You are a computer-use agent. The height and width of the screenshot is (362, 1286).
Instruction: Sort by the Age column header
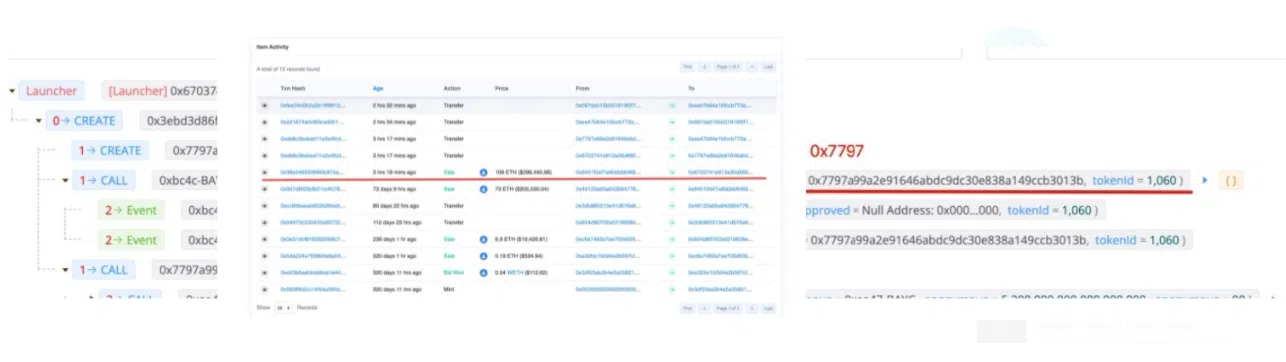click(x=378, y=88)
